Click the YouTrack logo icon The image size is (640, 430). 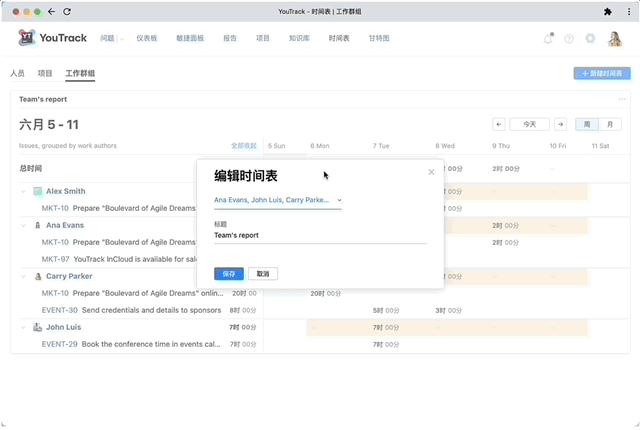[27, 38]
